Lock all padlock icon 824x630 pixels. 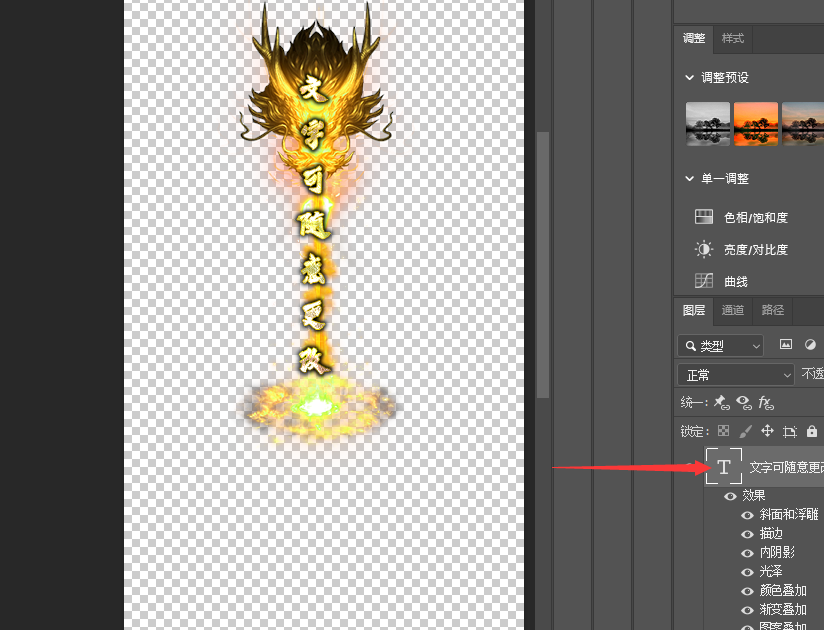tap(812, 431)
